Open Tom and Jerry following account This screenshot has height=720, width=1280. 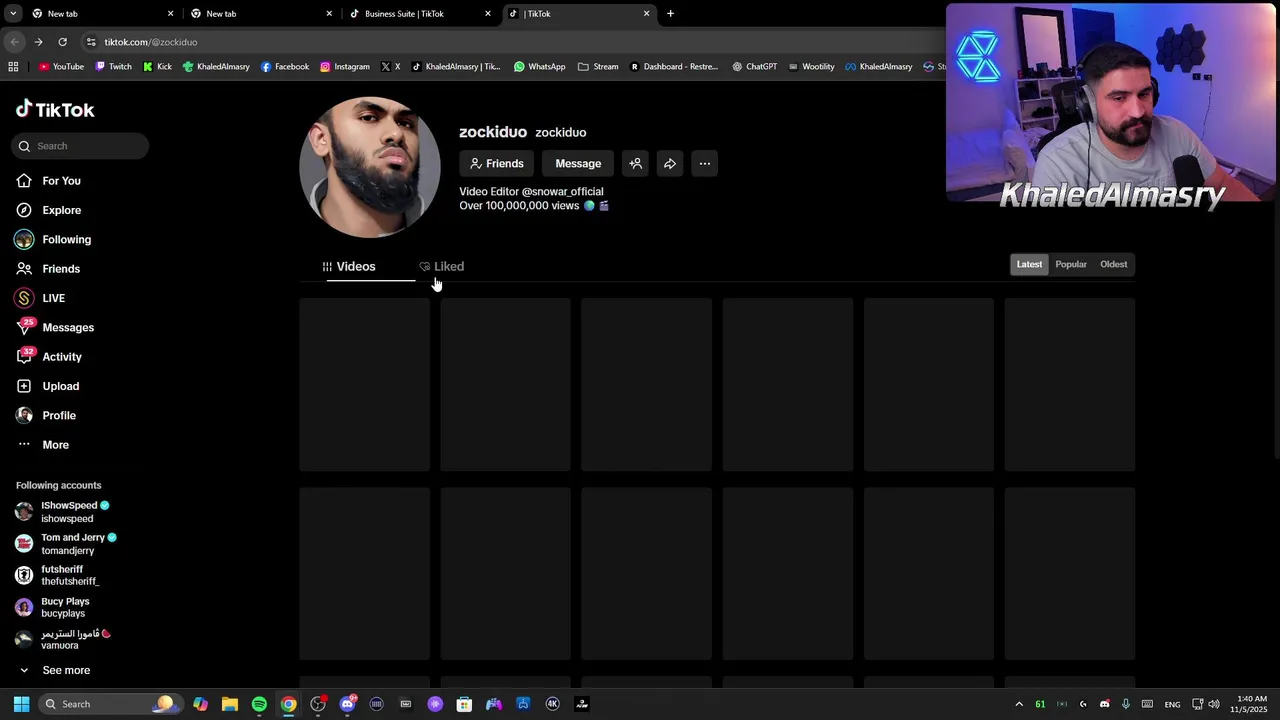tap(66, 544)
